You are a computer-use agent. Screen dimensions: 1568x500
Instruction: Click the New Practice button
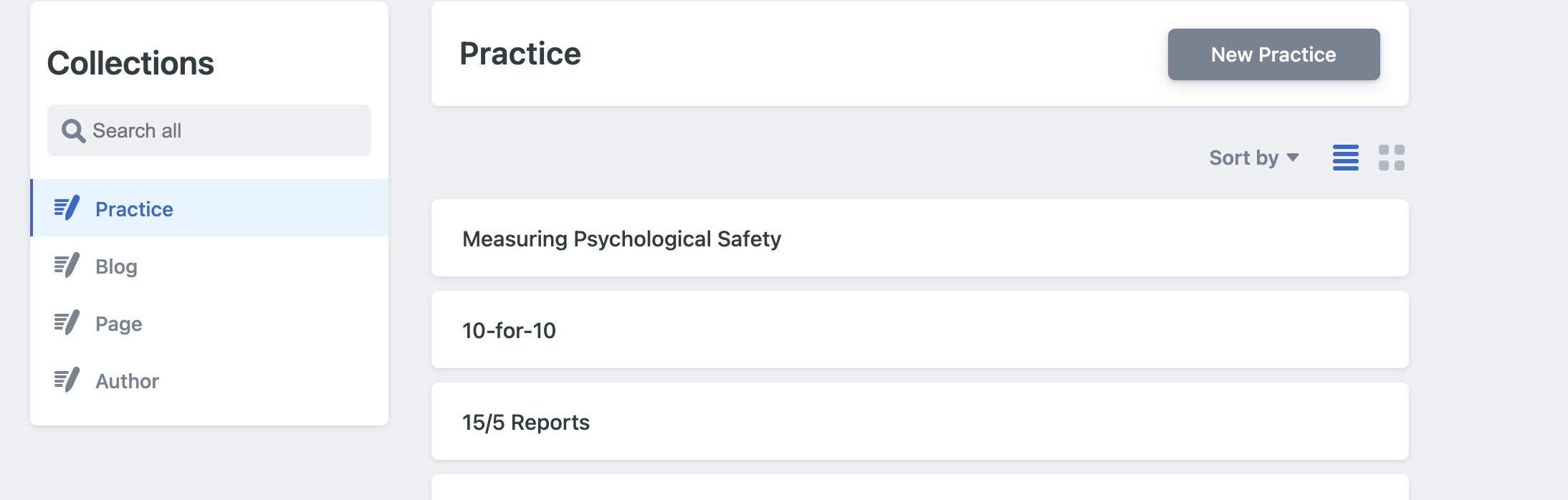[x=1273, y=54]
